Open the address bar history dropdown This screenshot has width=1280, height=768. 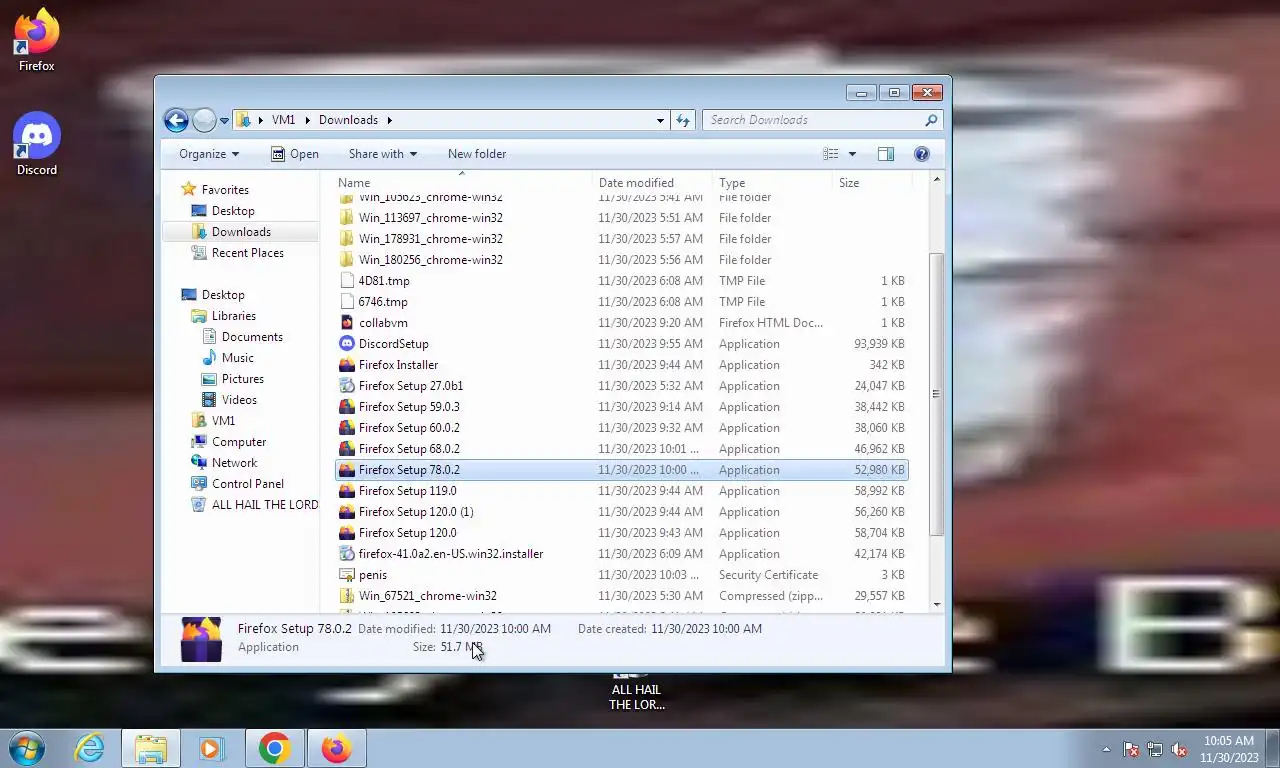[660, 121]
